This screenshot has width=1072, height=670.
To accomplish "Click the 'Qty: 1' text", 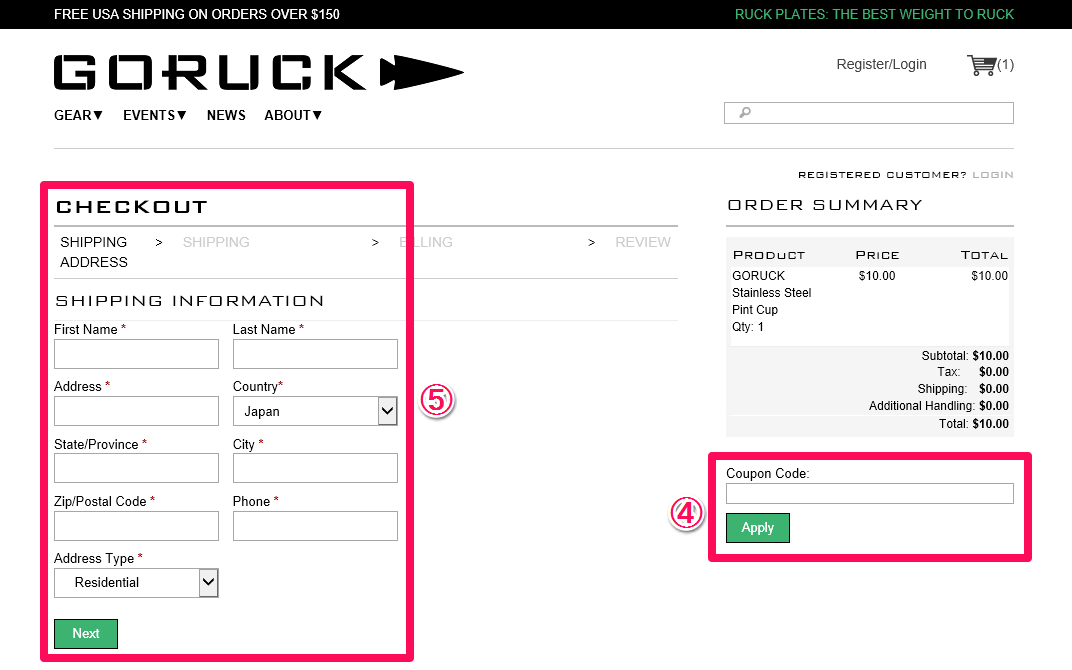I will [x=748, y=327].
